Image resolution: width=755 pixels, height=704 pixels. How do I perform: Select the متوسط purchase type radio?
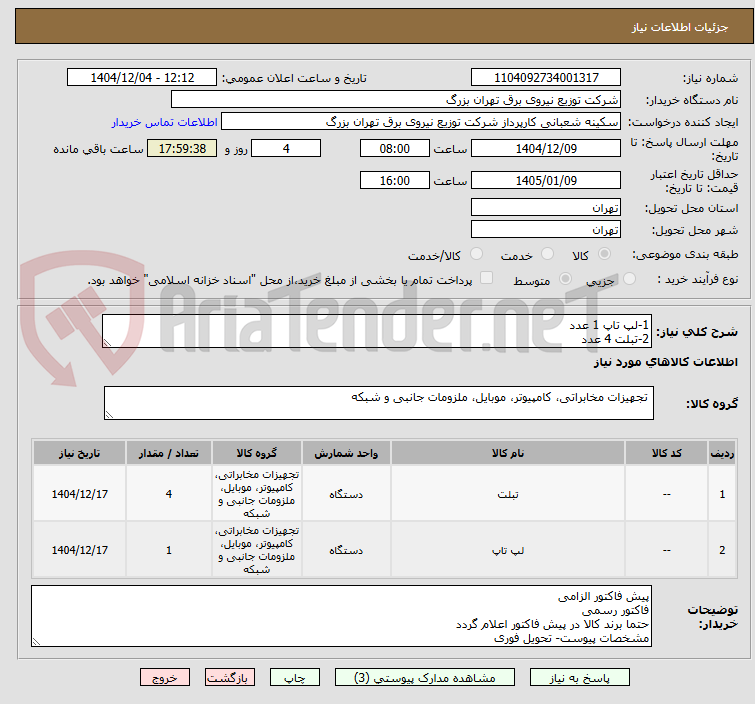565,279
